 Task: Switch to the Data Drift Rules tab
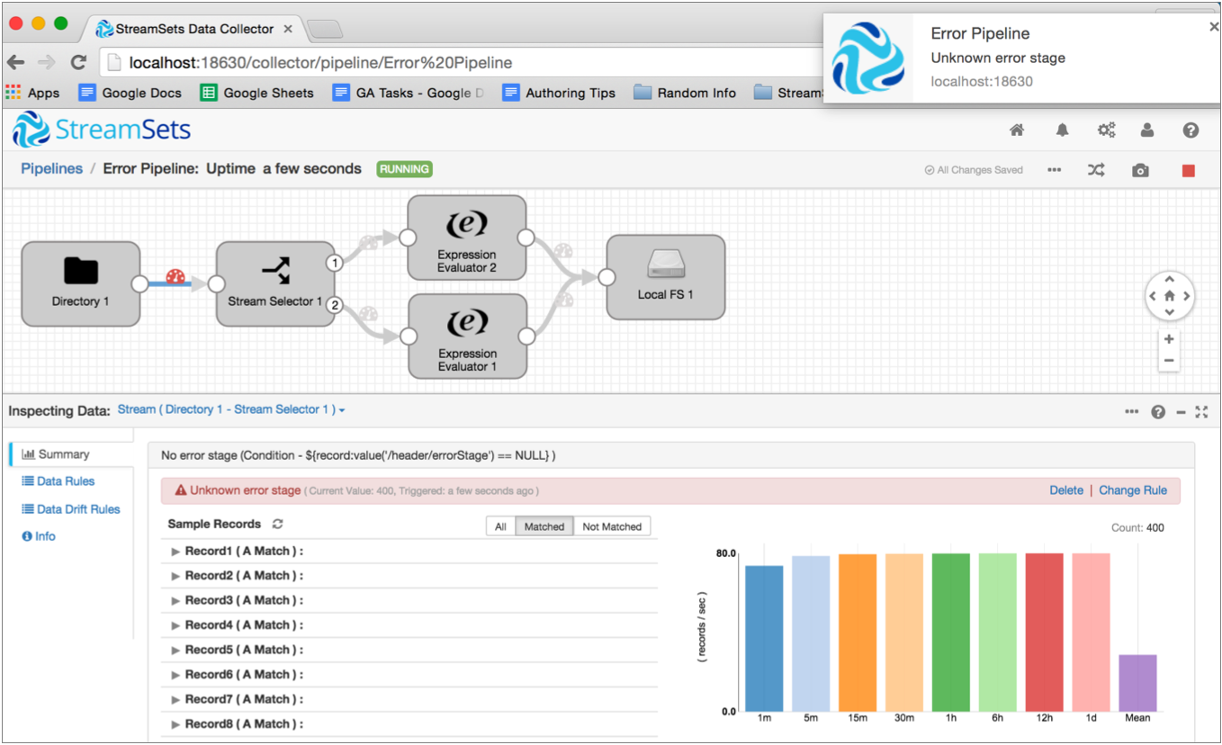coord(77,509)
